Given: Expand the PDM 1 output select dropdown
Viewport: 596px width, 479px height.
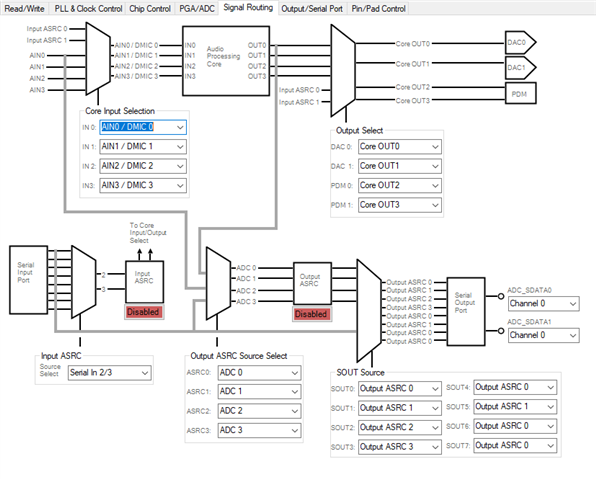Looking at the screenshot, I should pyautogui.click(x=399, y=205).
